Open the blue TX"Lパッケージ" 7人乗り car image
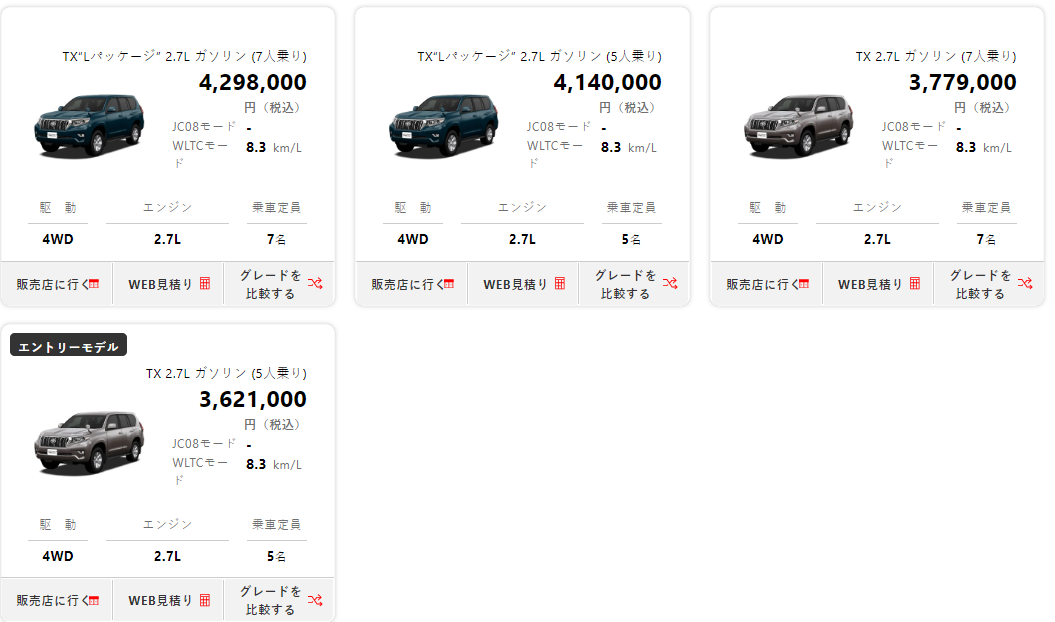 pos(89,124)
